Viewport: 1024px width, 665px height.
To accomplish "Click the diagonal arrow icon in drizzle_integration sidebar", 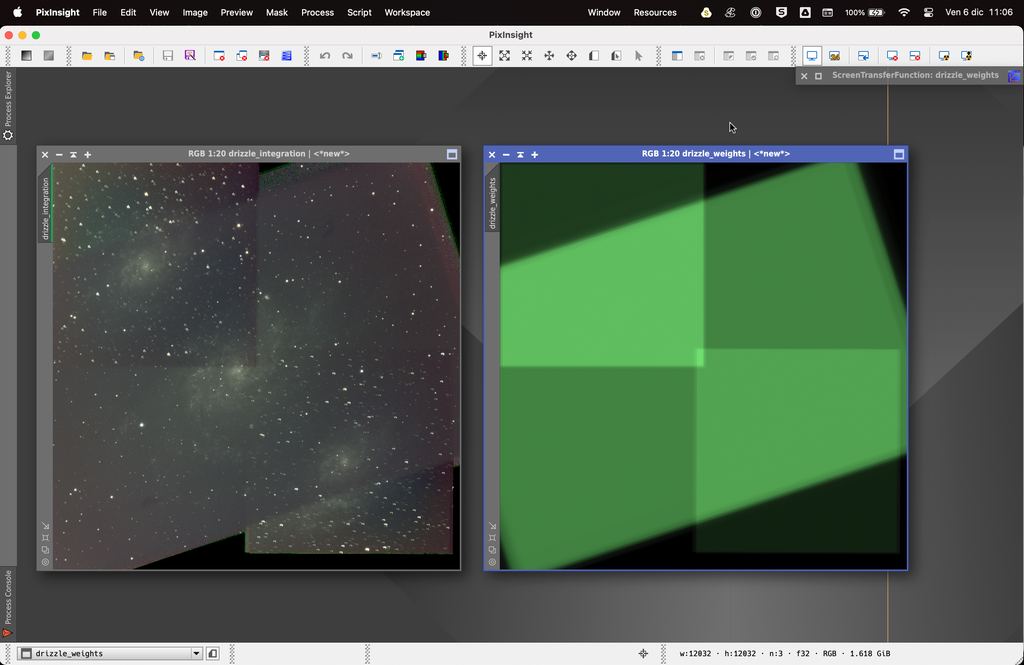I will click(x=45, y=526).
